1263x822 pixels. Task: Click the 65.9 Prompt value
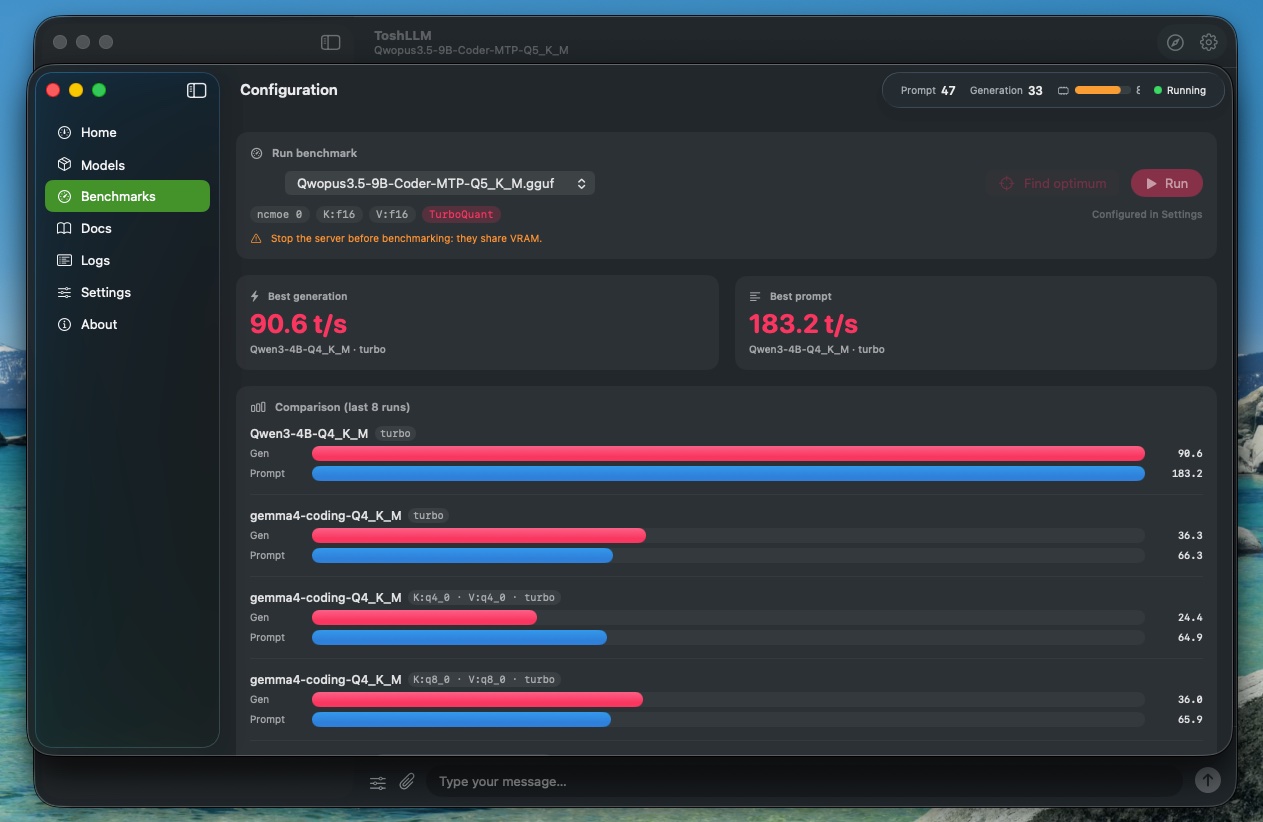coord(1190,720)
